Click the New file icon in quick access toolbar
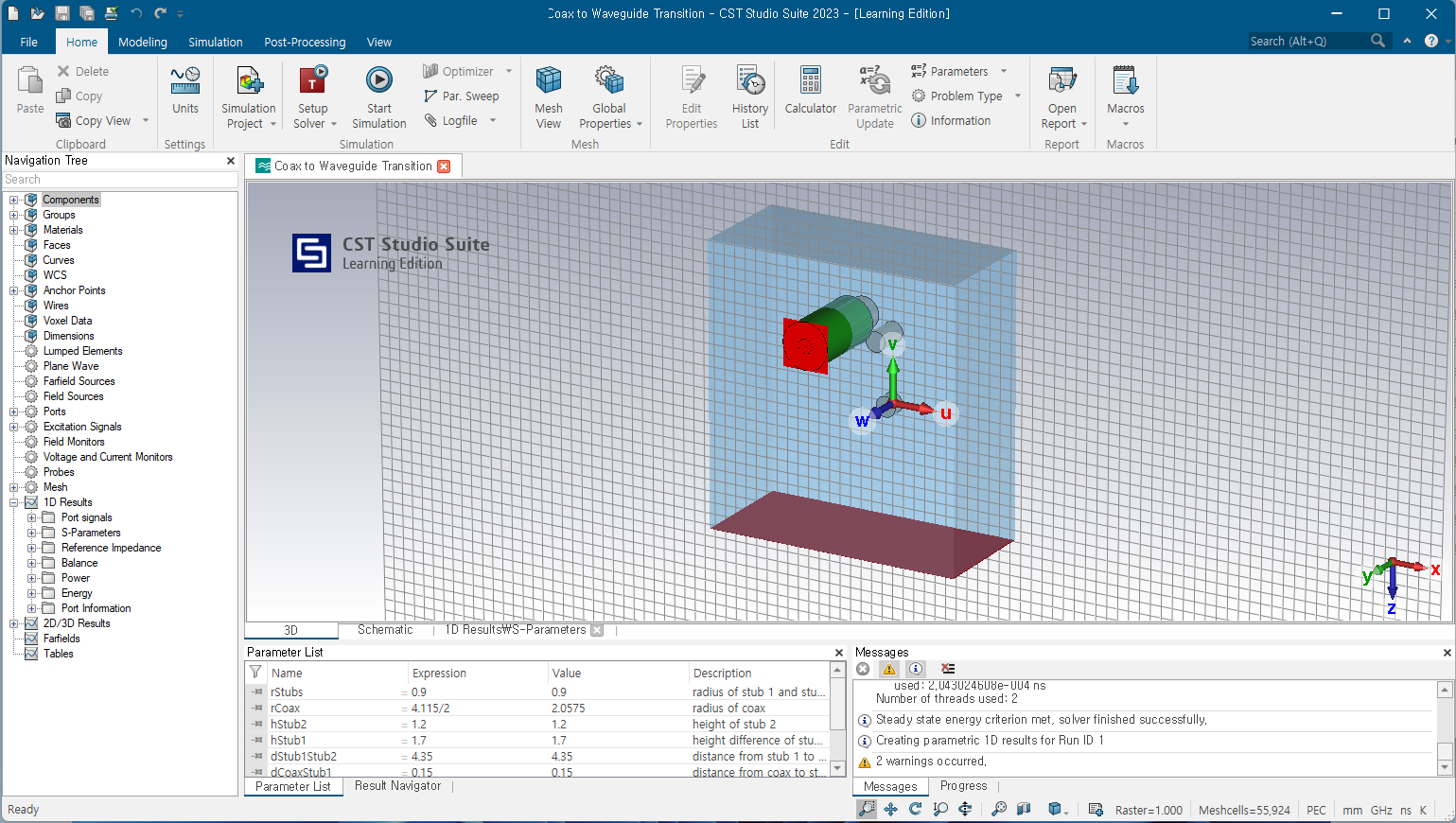Screen dimensions: 1456x823 13,13
